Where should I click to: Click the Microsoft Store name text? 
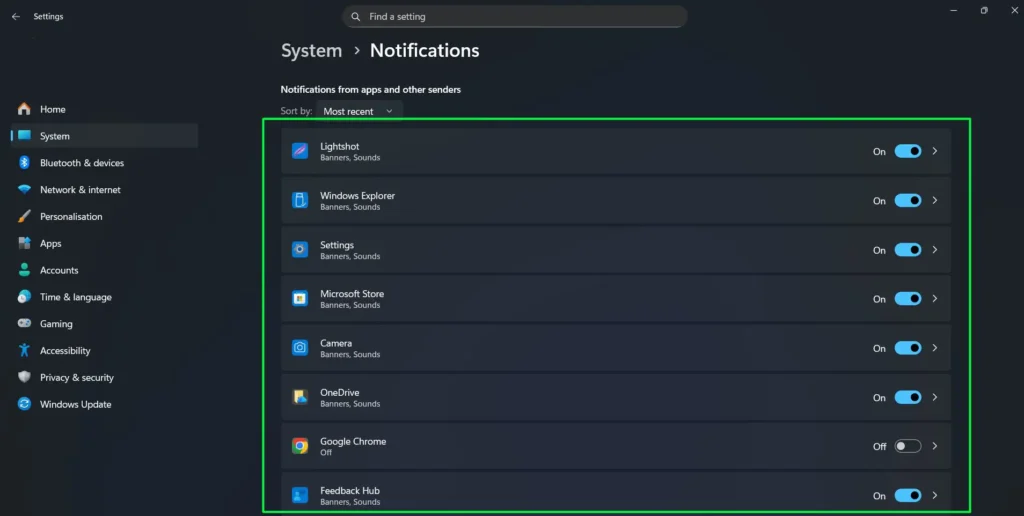(352, 294)
